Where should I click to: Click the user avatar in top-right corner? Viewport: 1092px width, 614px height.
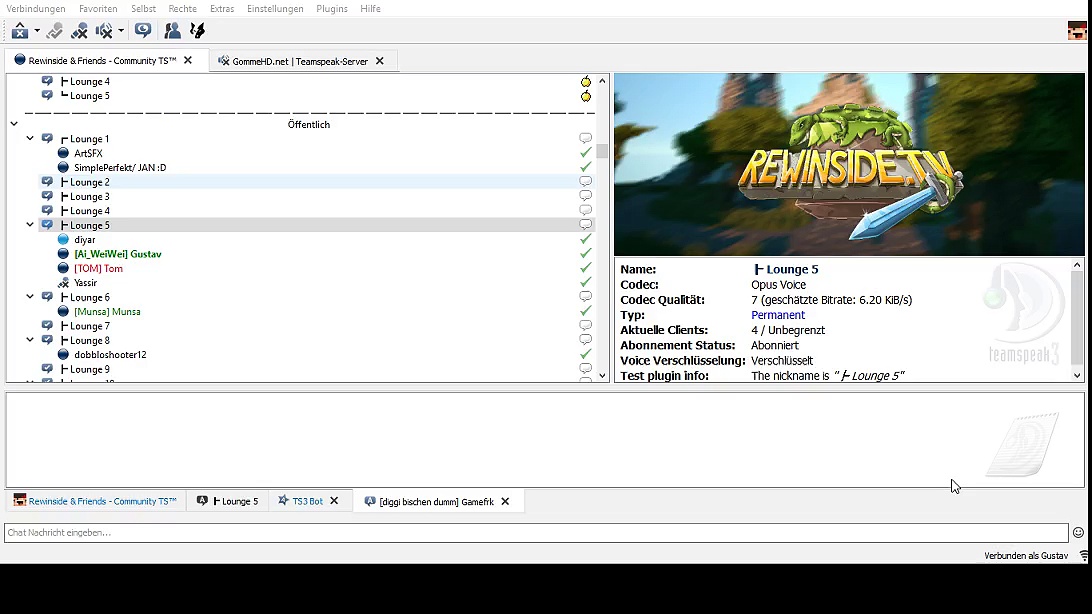click(x=1077, y=31)
